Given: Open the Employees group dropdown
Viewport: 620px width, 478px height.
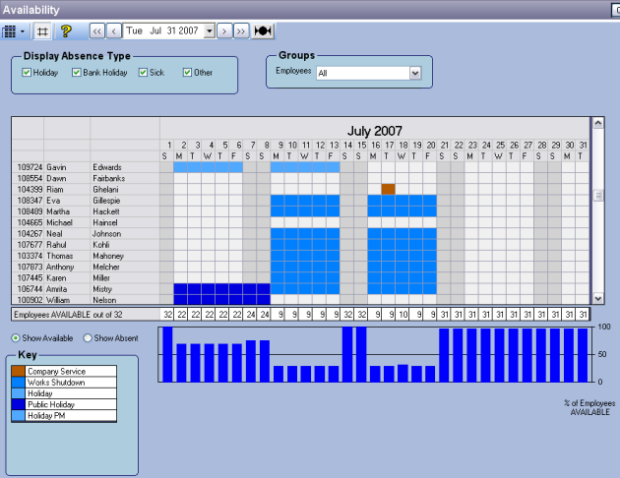Looking at the screenshot, I should point(414,73).
